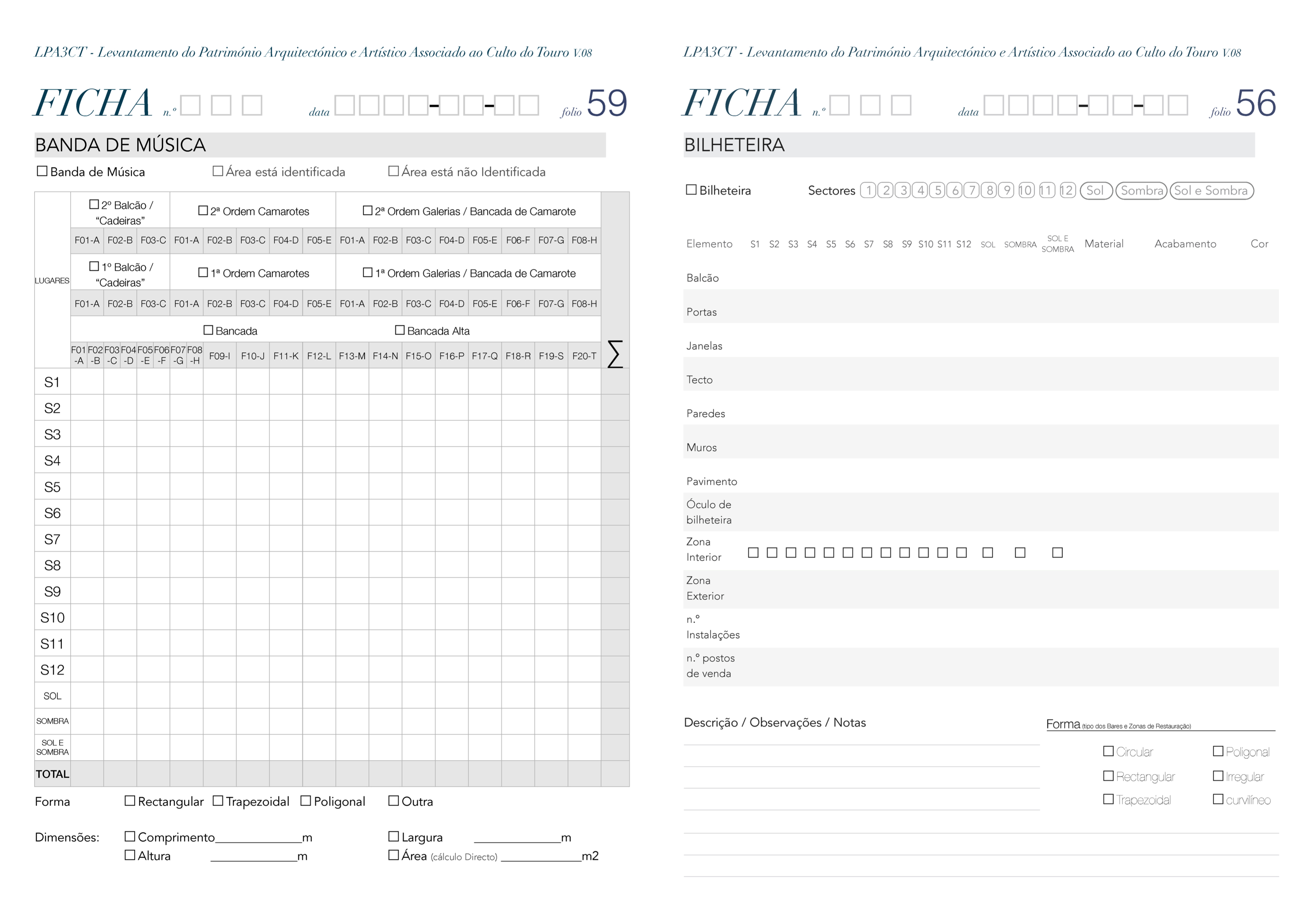Screen dimensions: 1305x924
Task: Check the Bancada Alta checkbox
Action: coord(399,330)
